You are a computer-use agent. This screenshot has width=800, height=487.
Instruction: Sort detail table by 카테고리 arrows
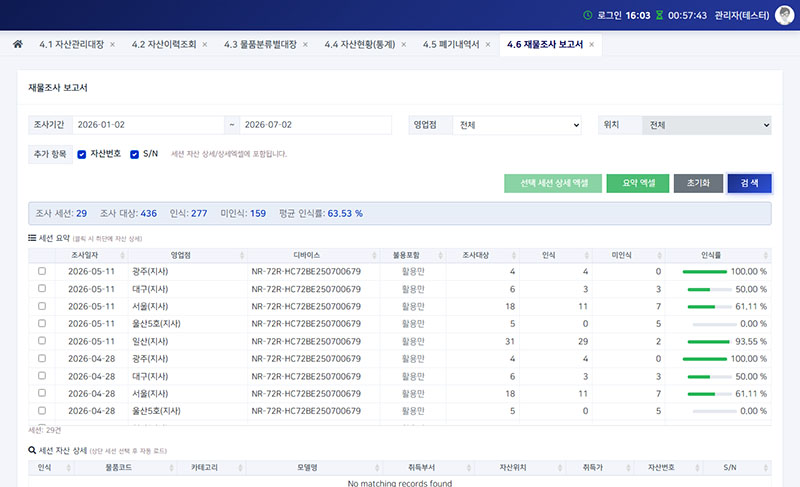coord(240,468)
